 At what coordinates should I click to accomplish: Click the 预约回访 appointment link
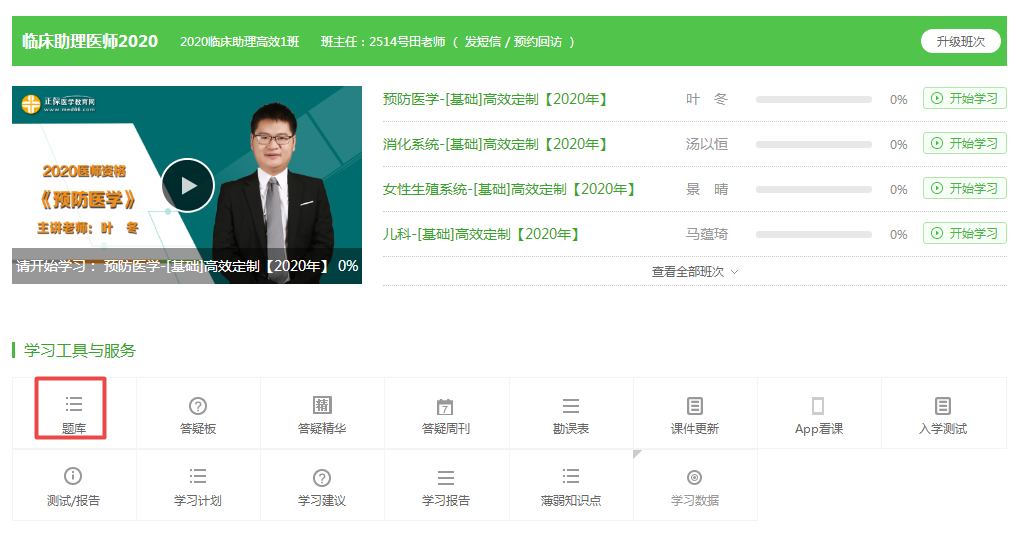pos(540,42)
